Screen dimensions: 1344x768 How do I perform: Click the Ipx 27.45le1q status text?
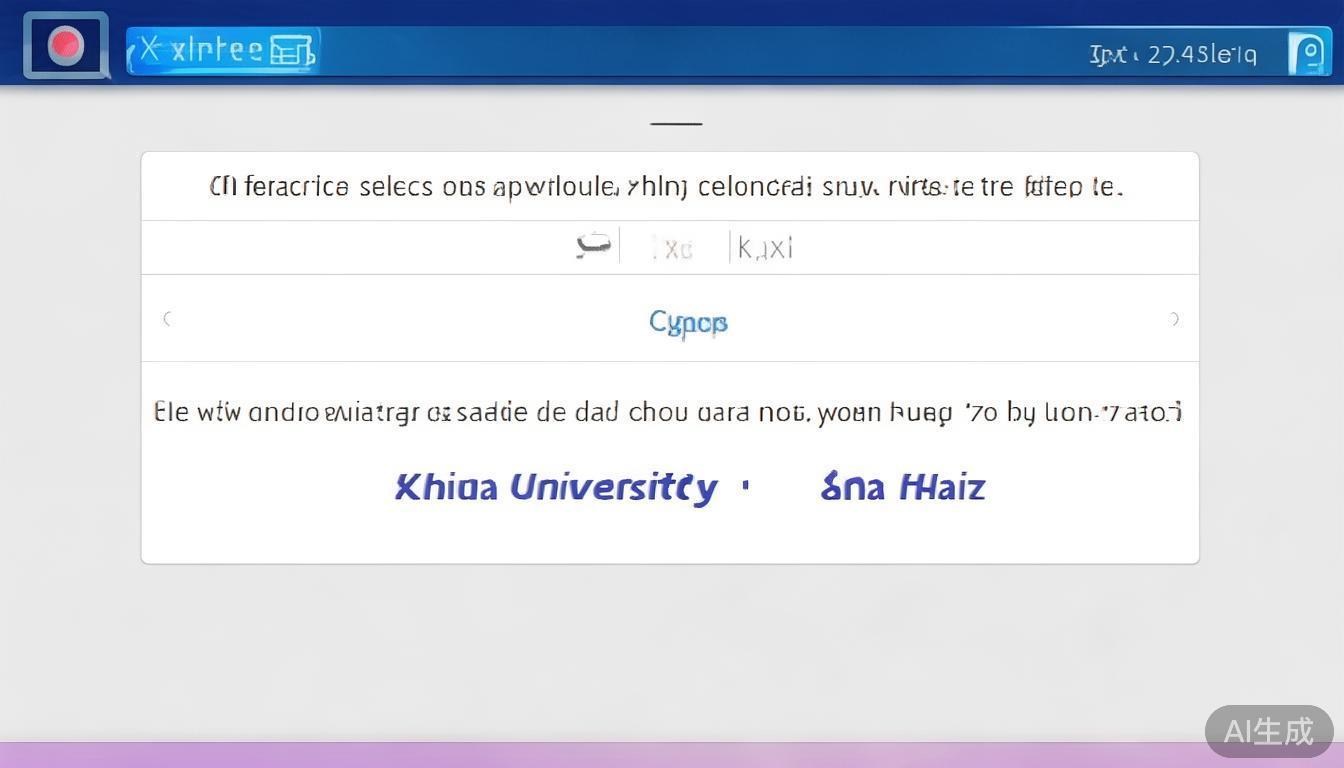coord(1172,54)
